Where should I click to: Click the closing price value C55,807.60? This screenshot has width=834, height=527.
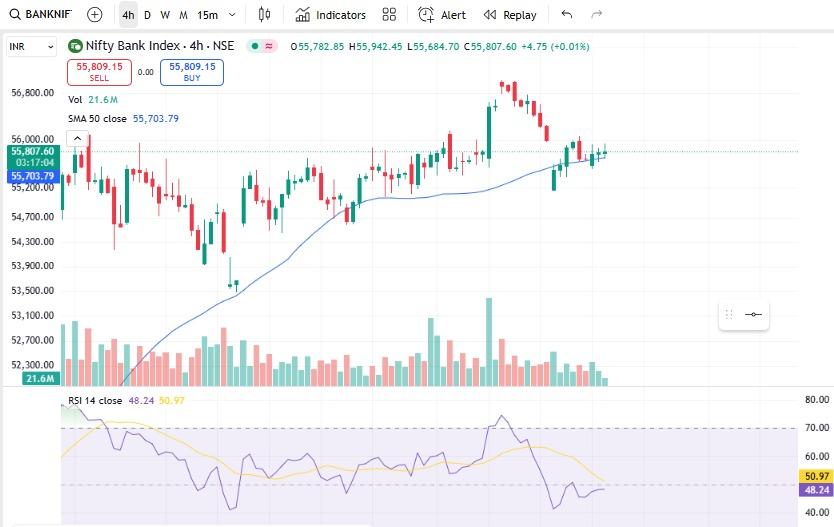click(490, 47)
